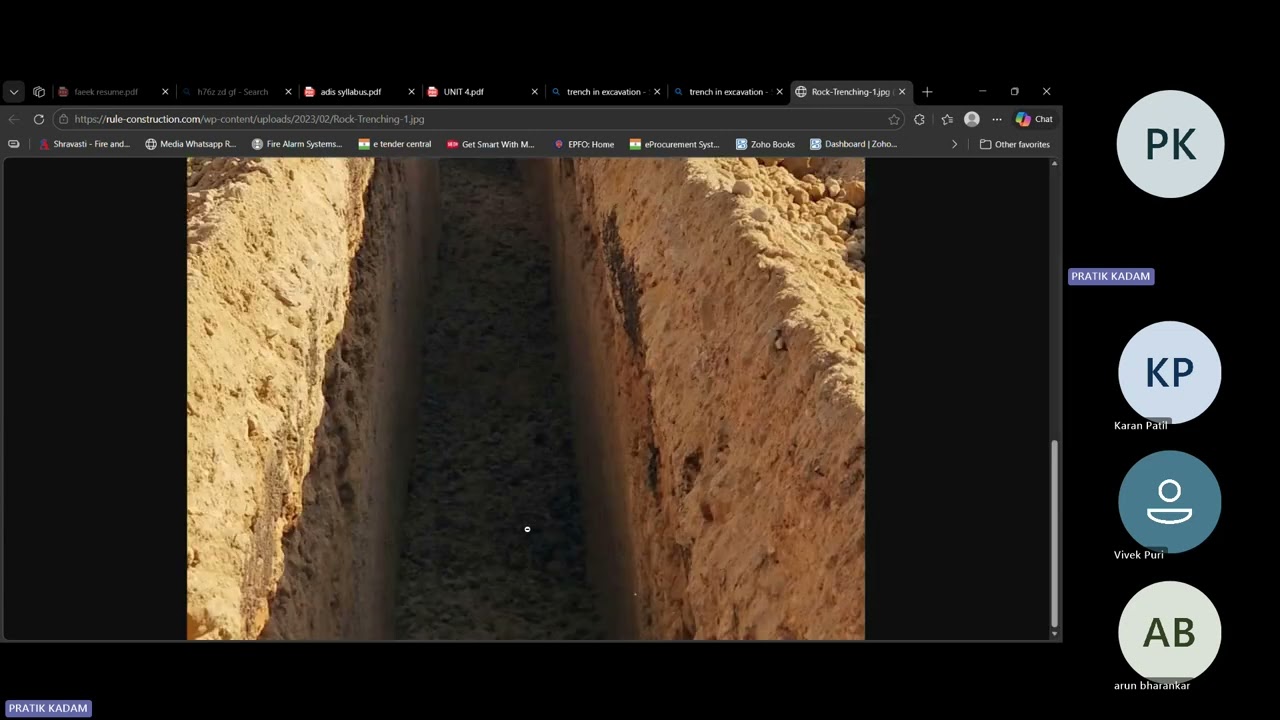Switch to the second trench in excavation tab
This screenshot has height=720, width=1280.
pos(728,92)
